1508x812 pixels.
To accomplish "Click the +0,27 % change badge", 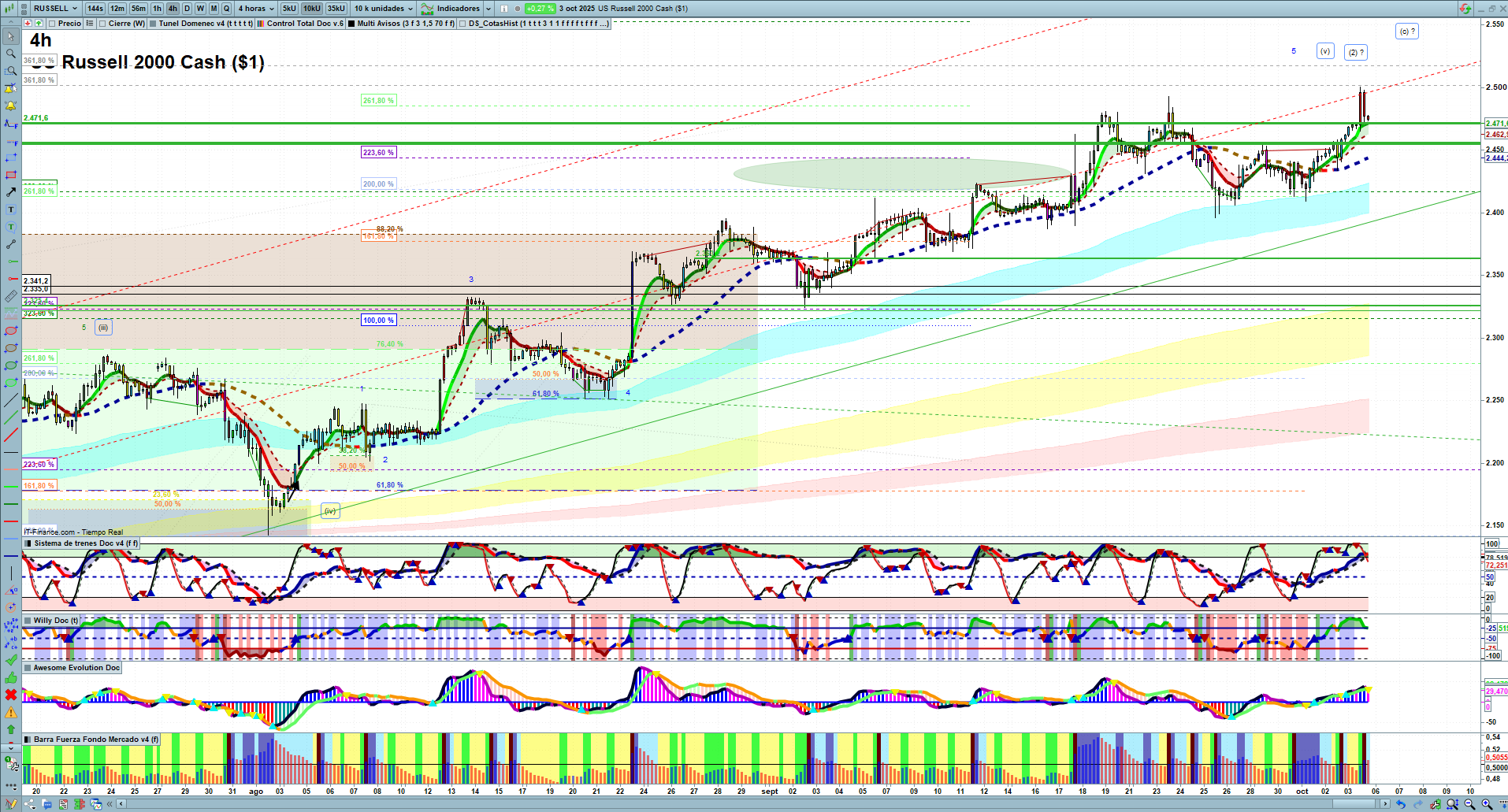I will (x=540, y=9).
